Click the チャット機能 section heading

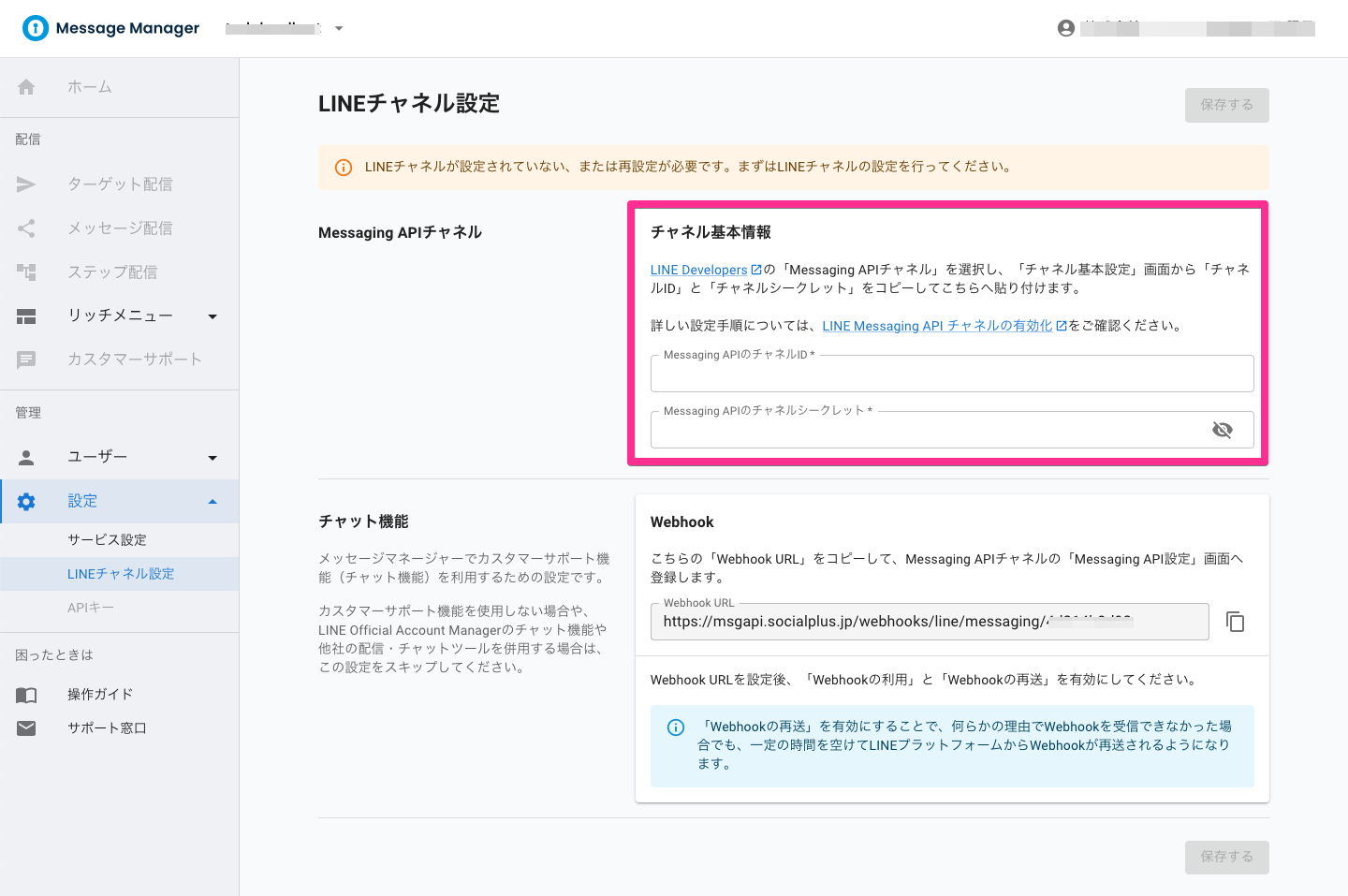point(363,521)
